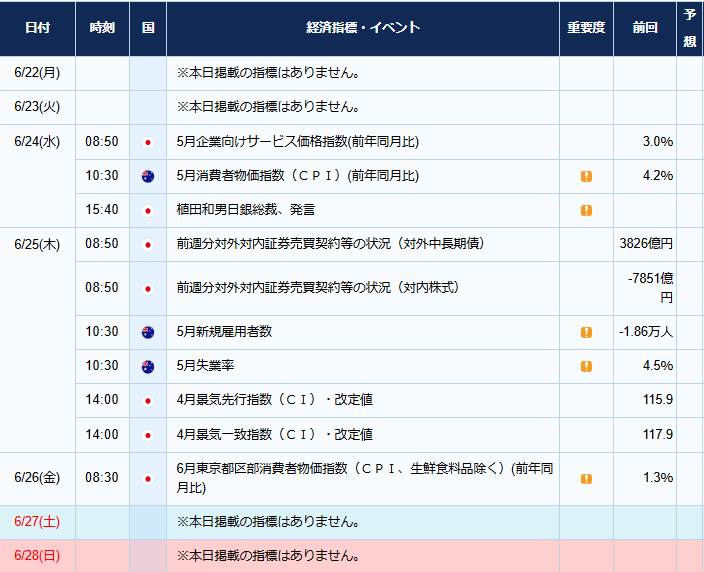The width and height of the screenshot is (704, 572).
Task: Click the Australia flag beside 5月消費者物価指数
Action: [148, 176]
